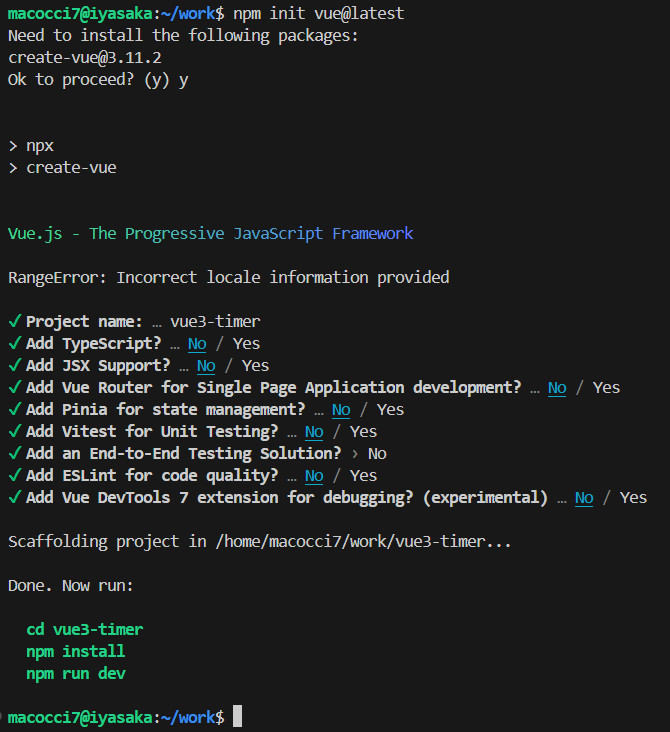Viewport: 670px width, 732px height.
Task: Click the green checkmark beside Project name
Action: [x=14, y=321]
